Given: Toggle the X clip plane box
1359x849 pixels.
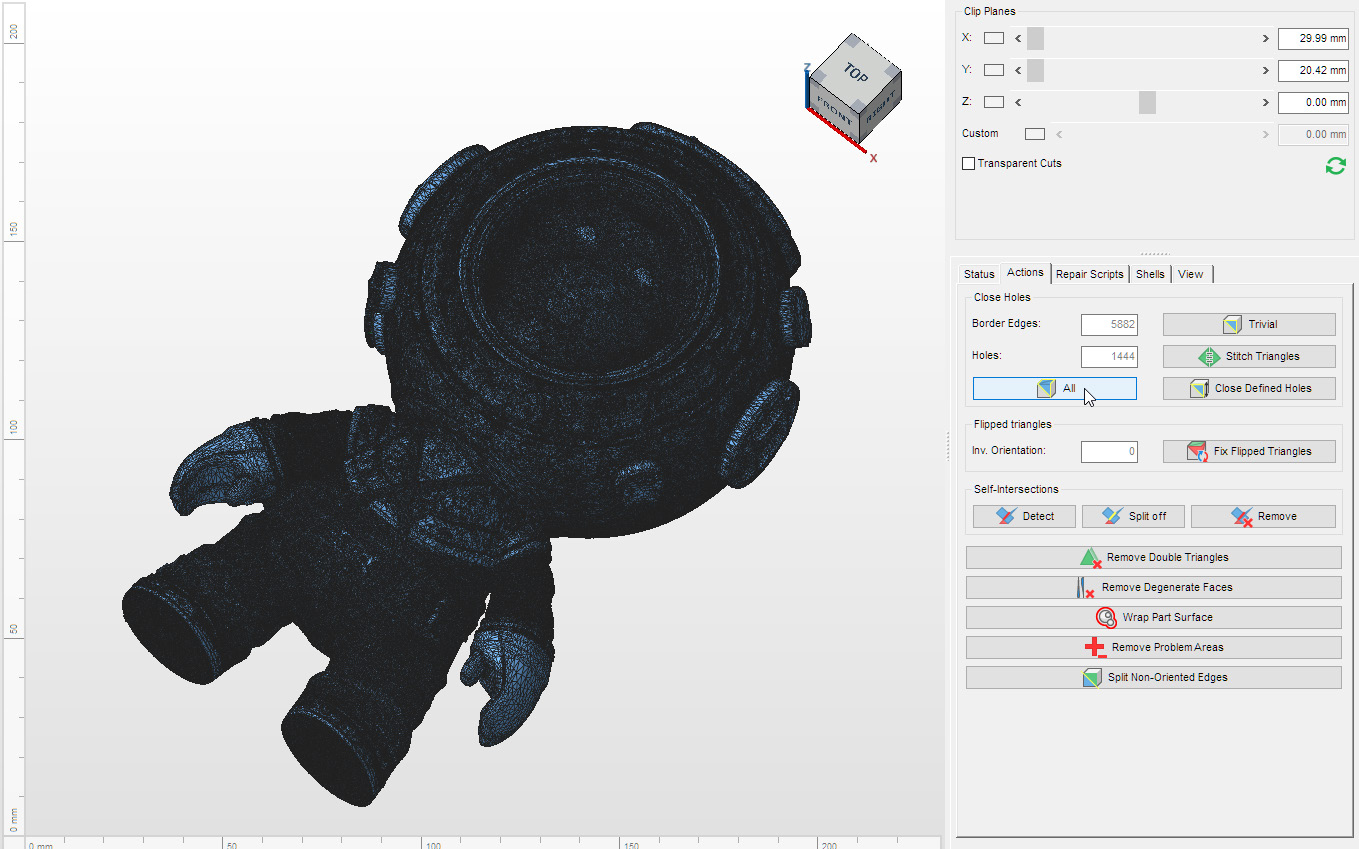Looking at the screenshot, I should (993, 38).
